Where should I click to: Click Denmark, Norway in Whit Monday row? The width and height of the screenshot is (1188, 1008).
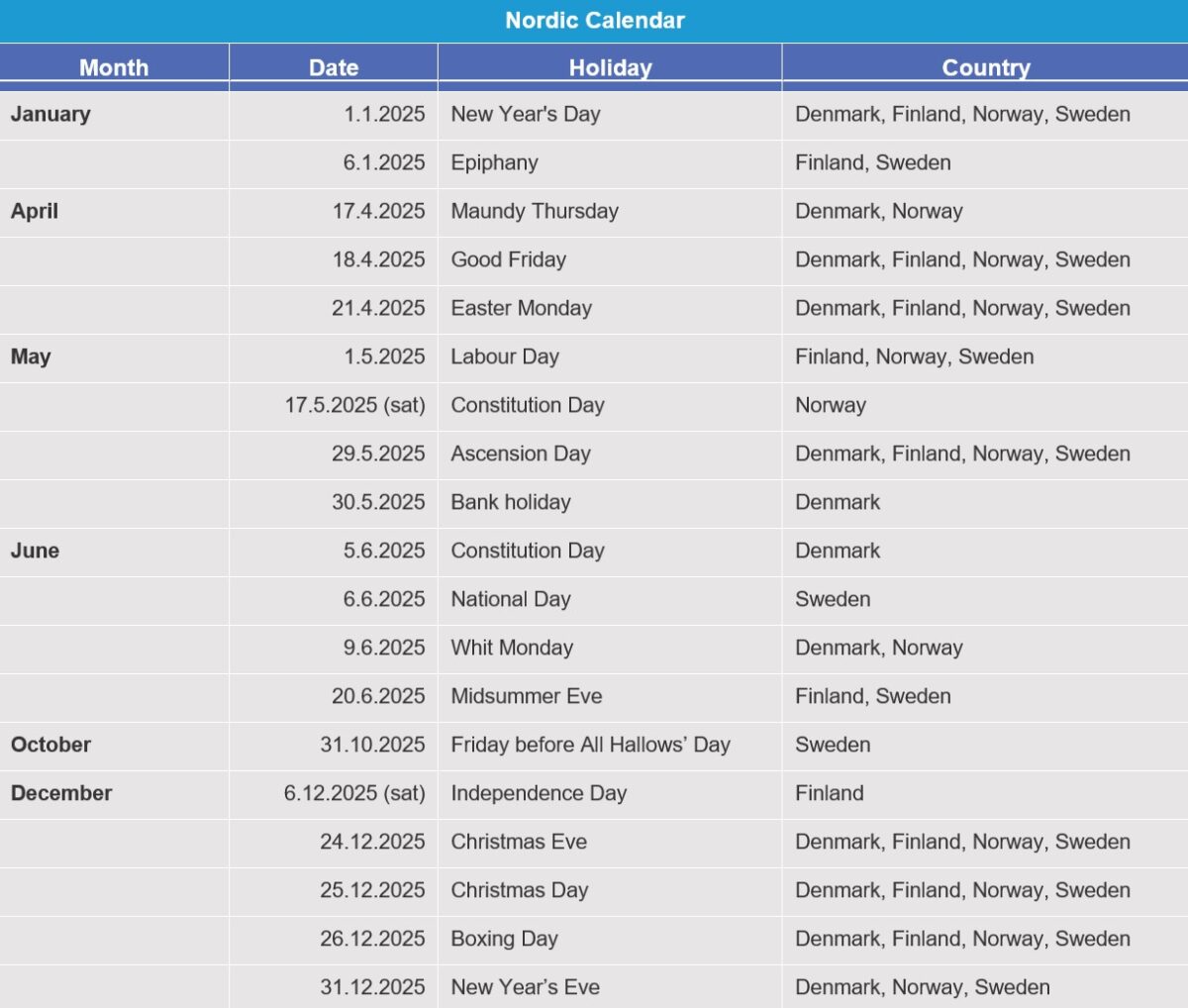(879, 648)
